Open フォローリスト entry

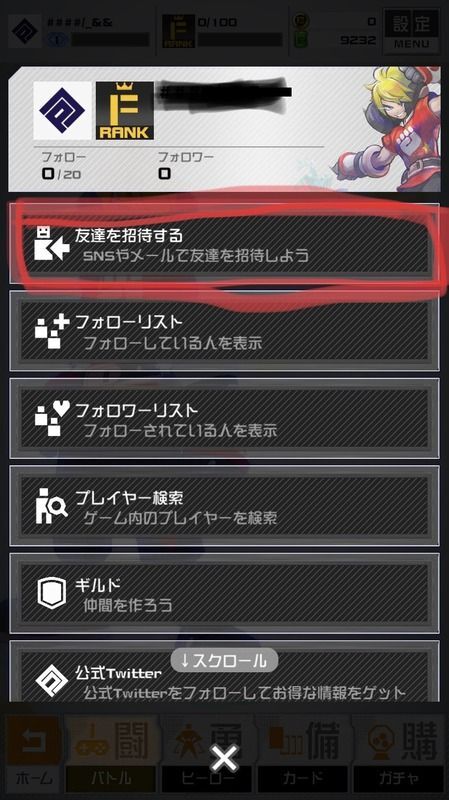[x=224, y=331]
